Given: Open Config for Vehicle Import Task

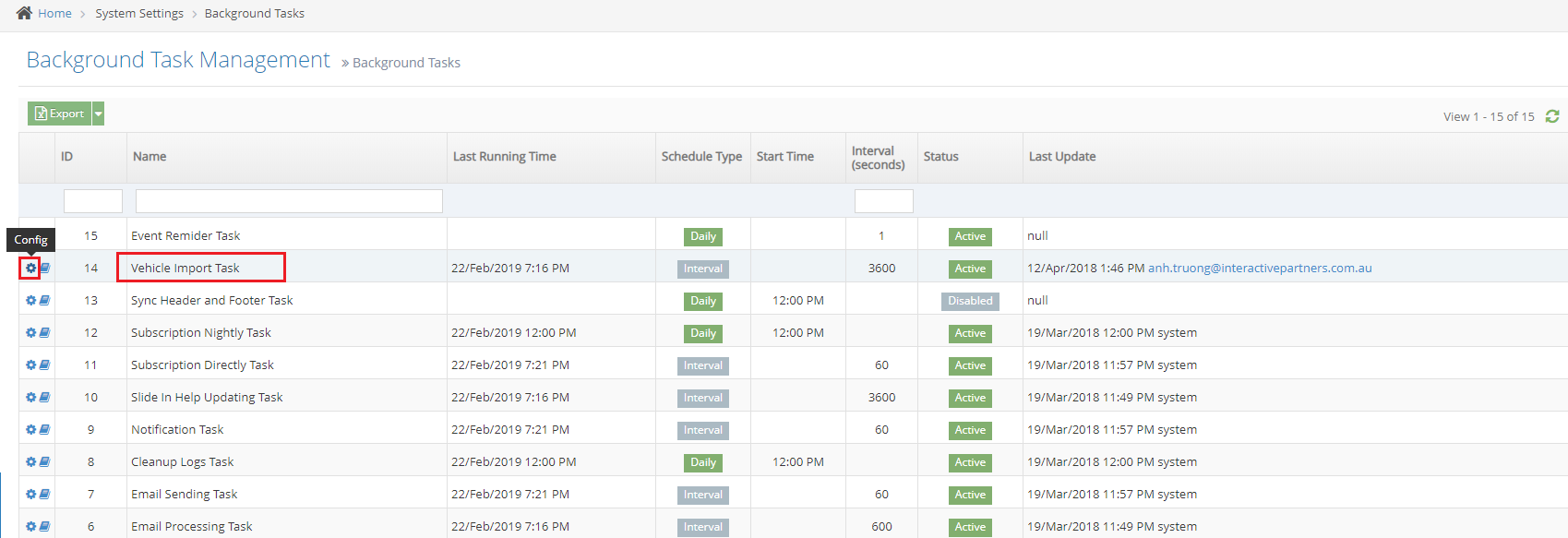Looking at the screenshot, I should pyautogui.click(x=30, y=269).
